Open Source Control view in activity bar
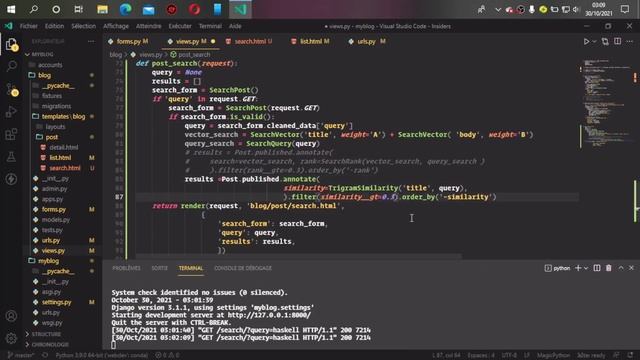 pos(12,89)
